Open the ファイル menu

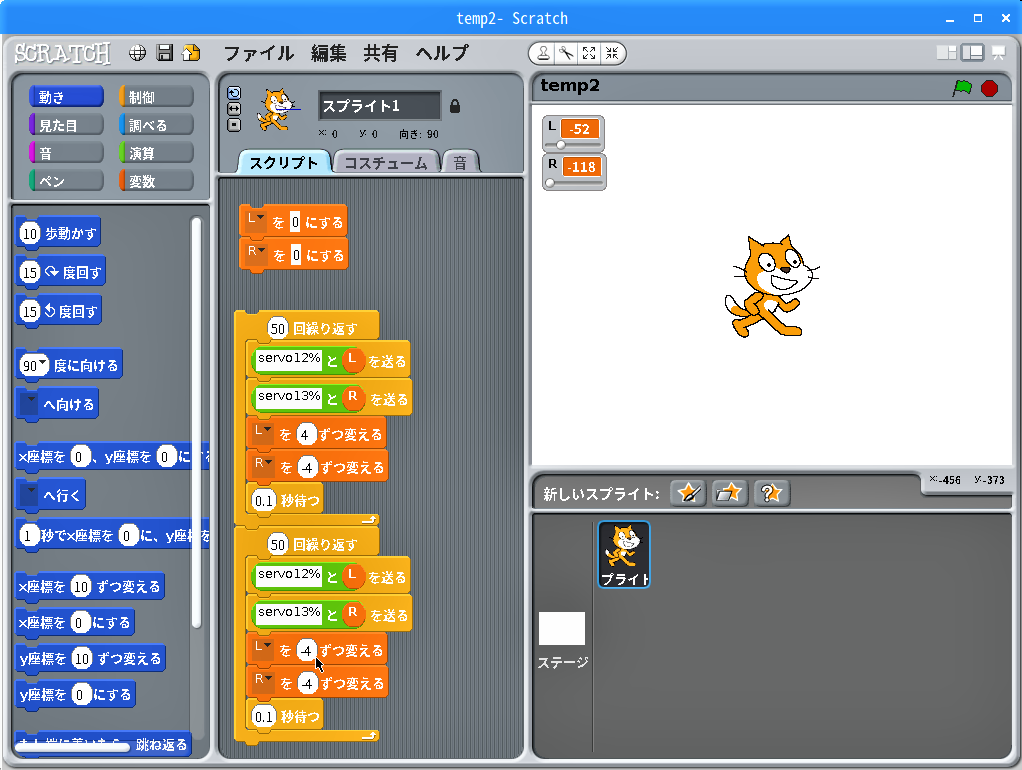(259, 53)
